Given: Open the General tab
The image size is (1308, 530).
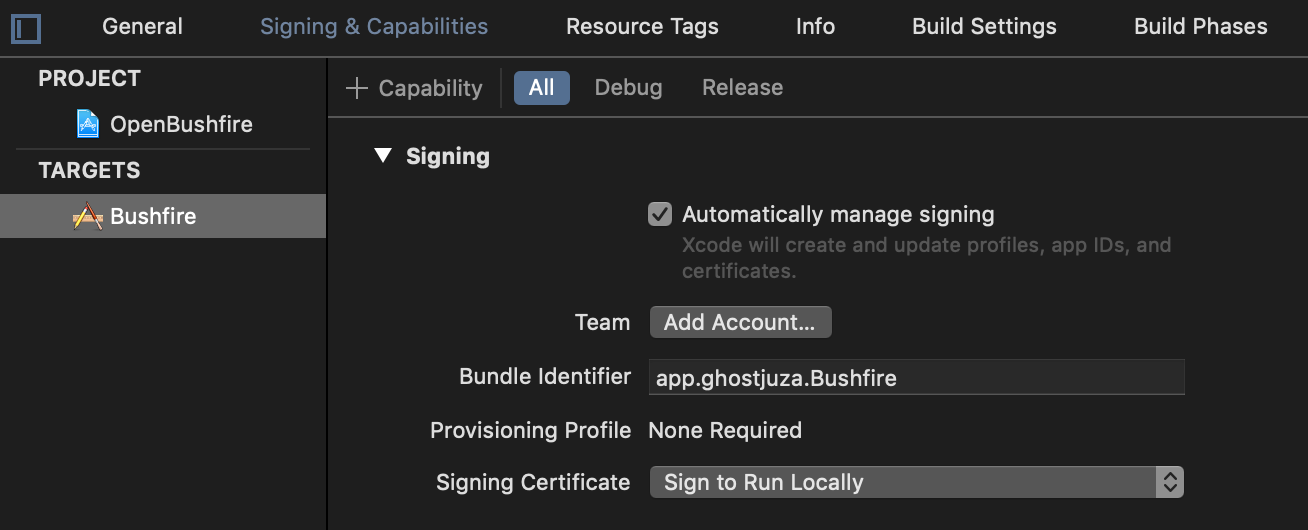Looking at the screenshot, I should click(142, 27).
